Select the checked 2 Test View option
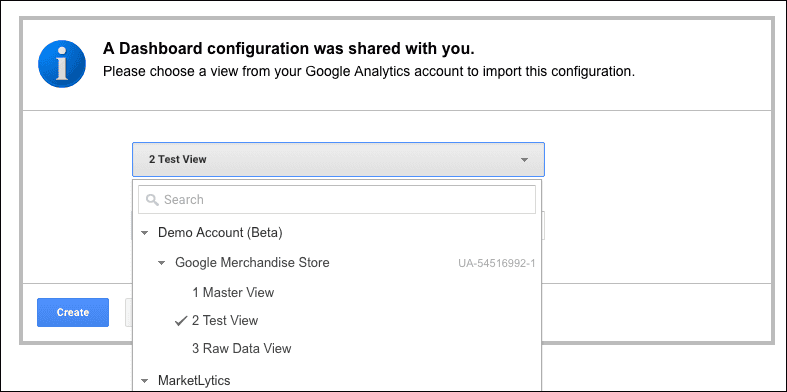Viewport: 787px width, 392px height. 225,321
